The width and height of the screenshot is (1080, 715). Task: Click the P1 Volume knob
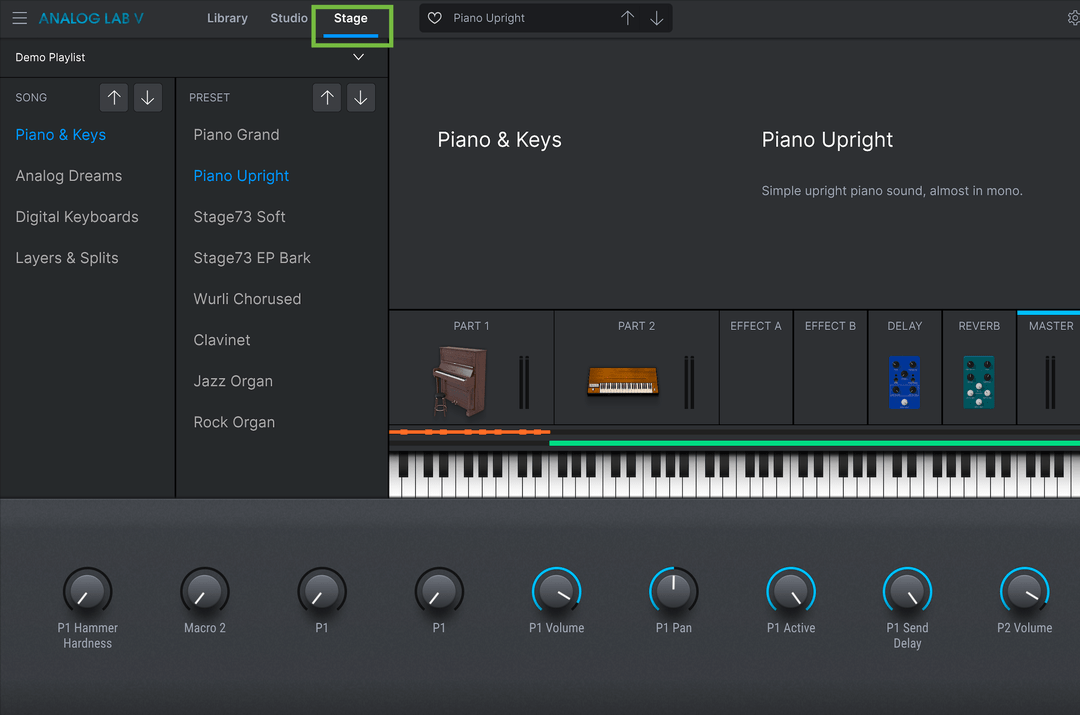click(x=557, y=591)
